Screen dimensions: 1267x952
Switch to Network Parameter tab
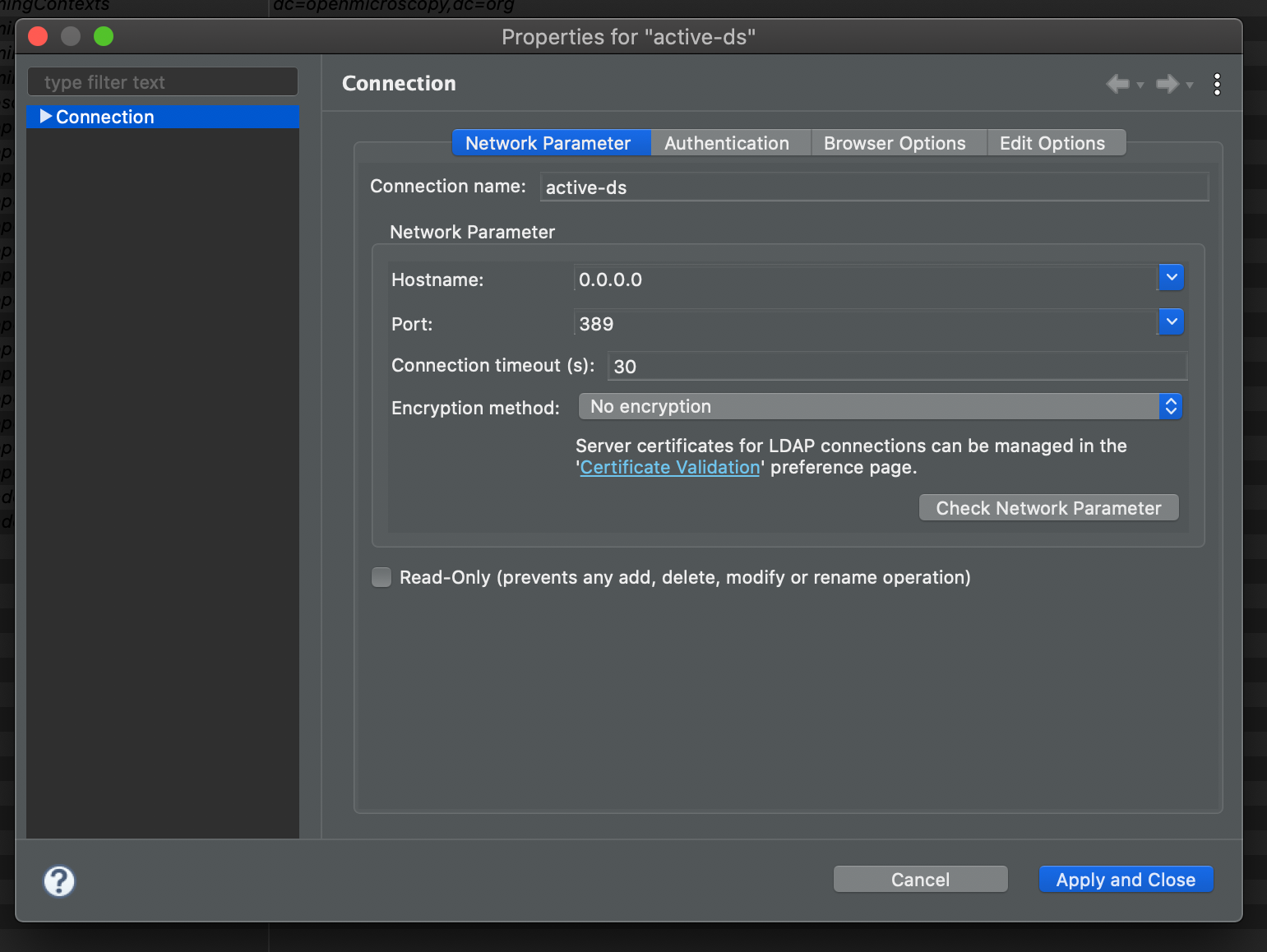[551, 143]
